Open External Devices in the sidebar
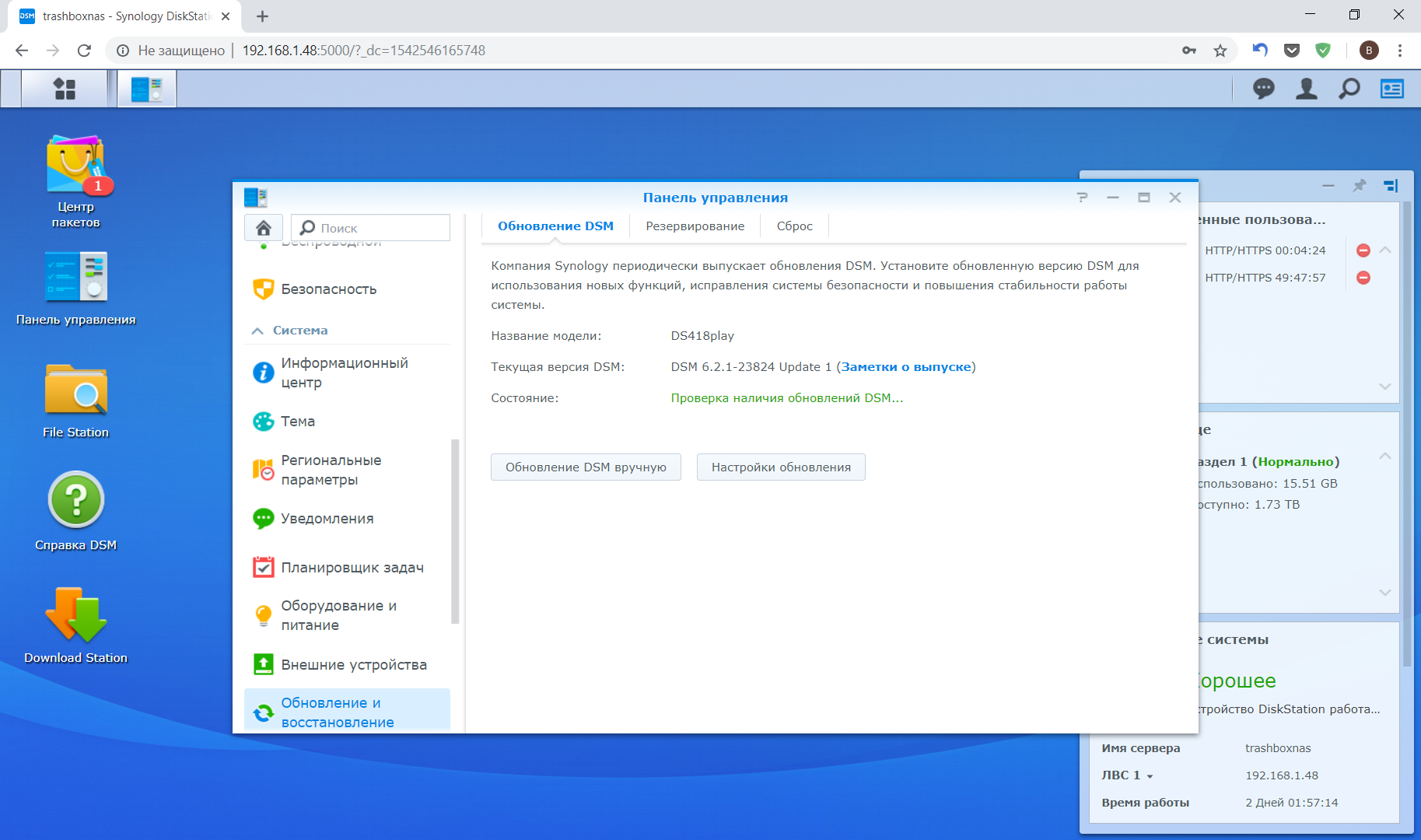This screenshot has height=840, width=1421. [347, 665]
